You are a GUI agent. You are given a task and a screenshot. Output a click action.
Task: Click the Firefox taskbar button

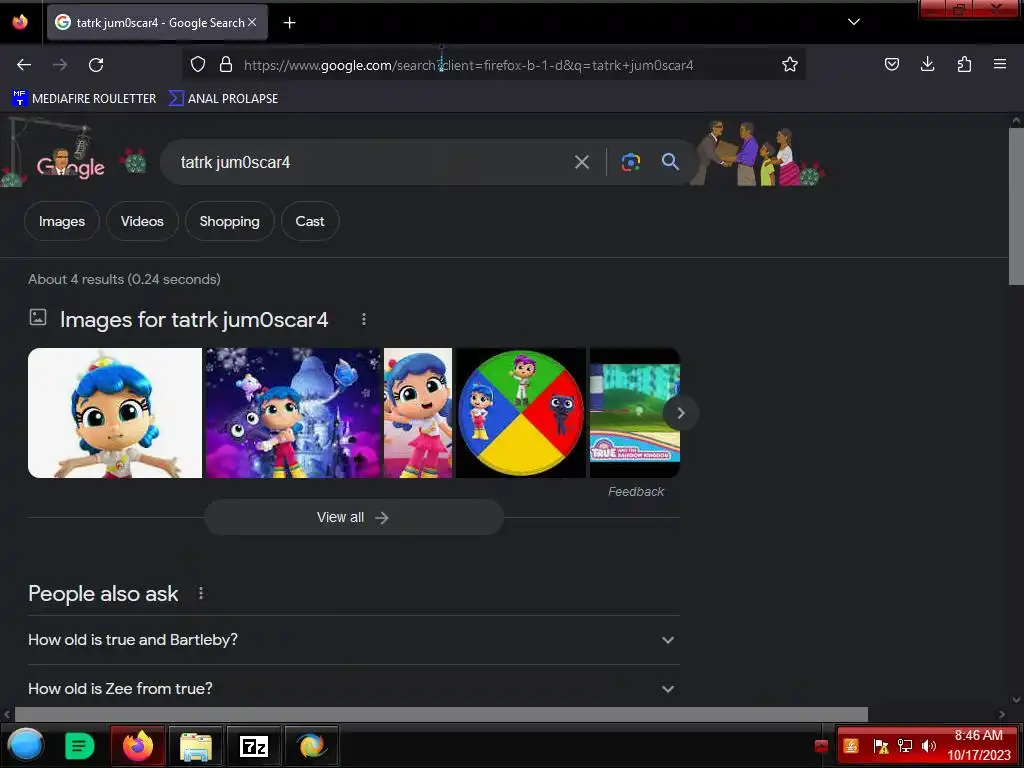click(x=137, y=746)
